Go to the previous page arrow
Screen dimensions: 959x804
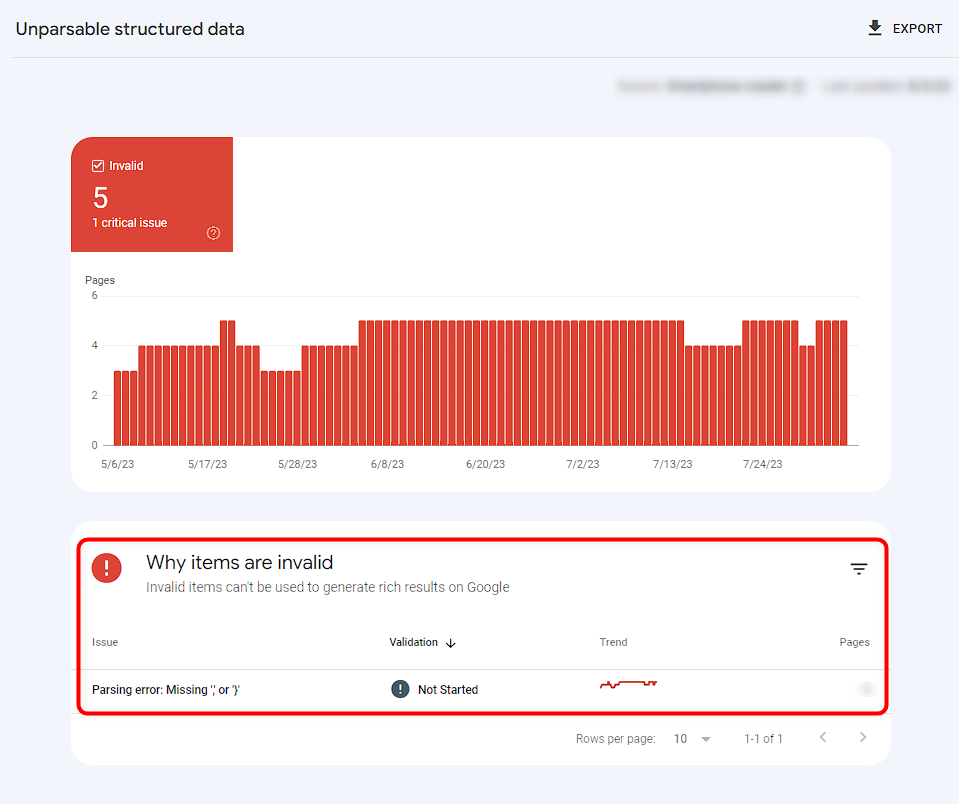pyautogui.click(x=823, y=737)
